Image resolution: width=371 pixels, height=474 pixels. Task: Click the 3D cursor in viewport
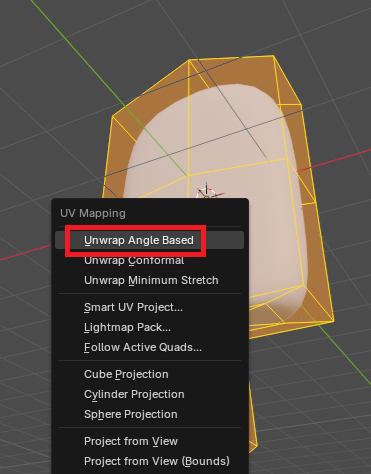[x=207, y=192]
